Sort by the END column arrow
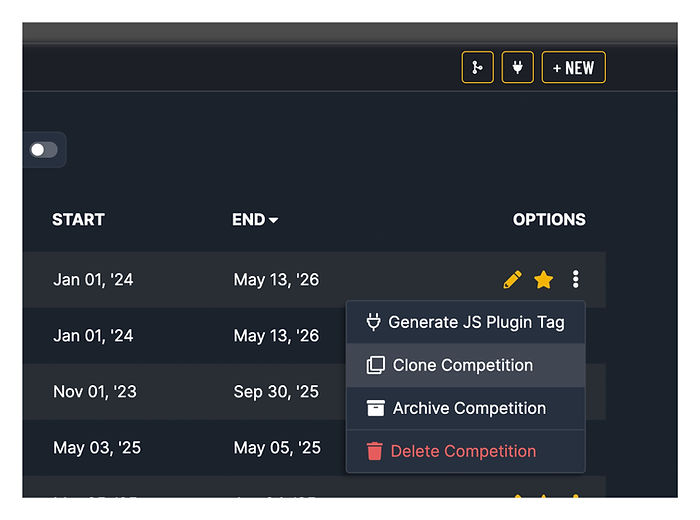Viewport: 700px width, 520px height. coord(274,220)
